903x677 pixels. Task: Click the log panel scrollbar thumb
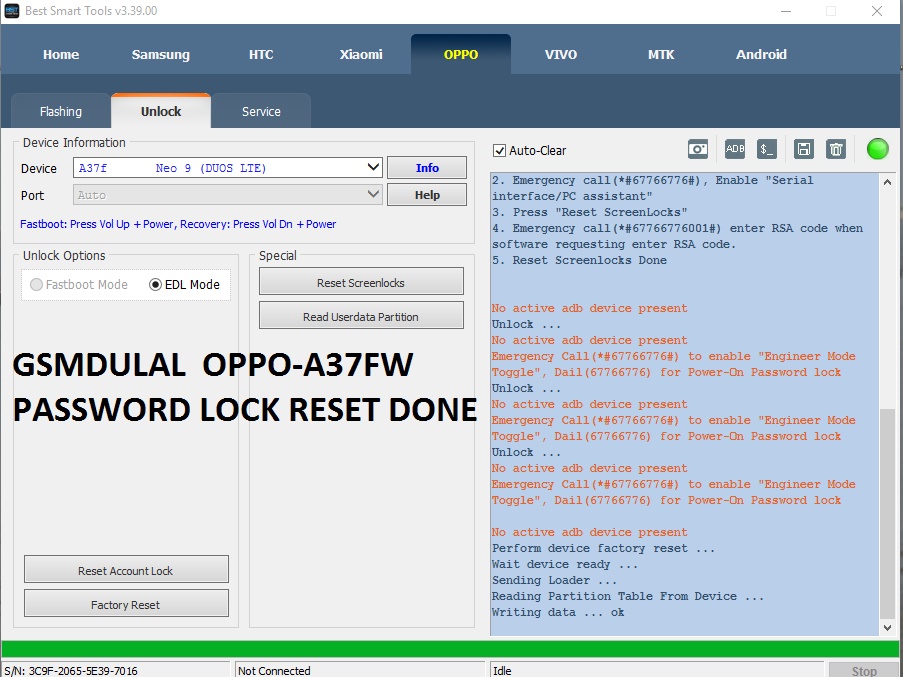887,514
